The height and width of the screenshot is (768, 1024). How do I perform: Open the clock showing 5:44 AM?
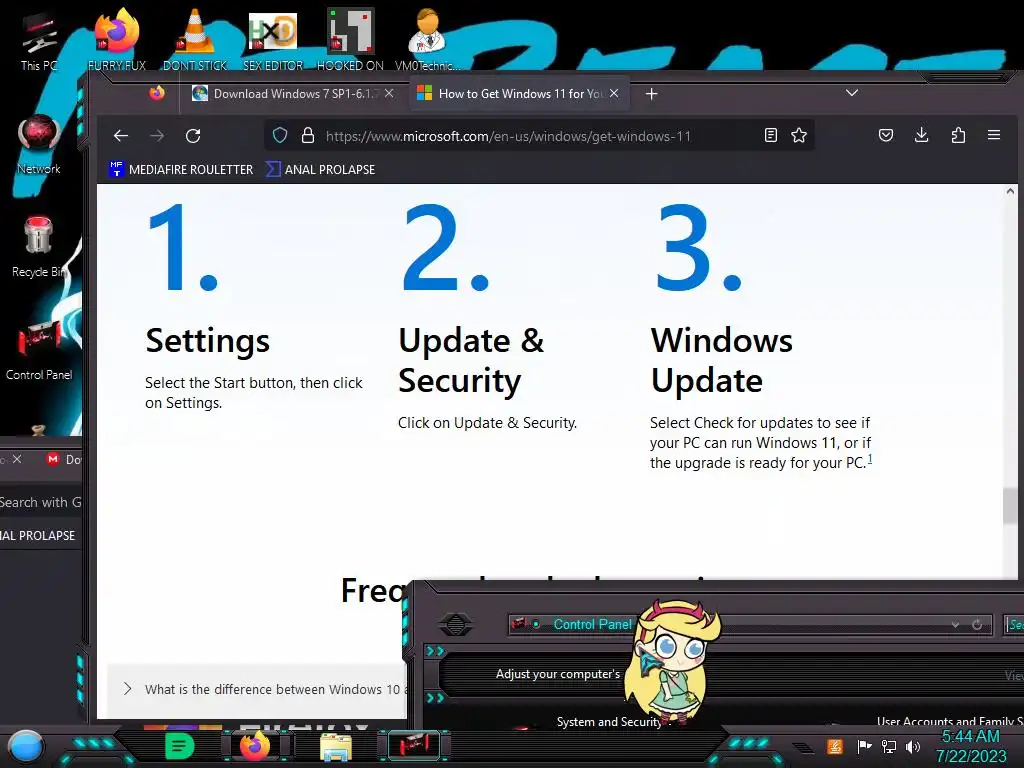click(x=971, y=746)
